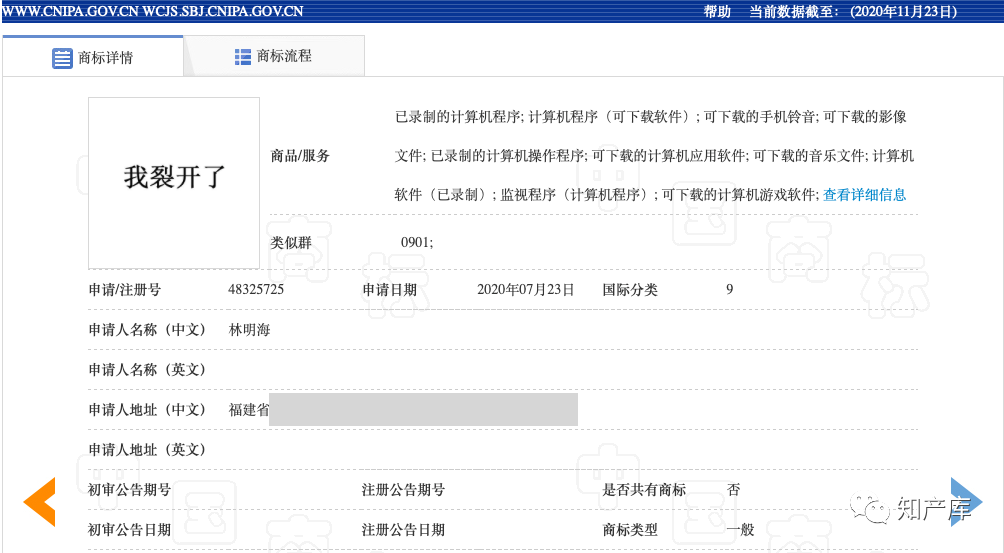The image size is (1004, 553).
Task: Click the 是否共有商标 label
Action: pos(644,490)
